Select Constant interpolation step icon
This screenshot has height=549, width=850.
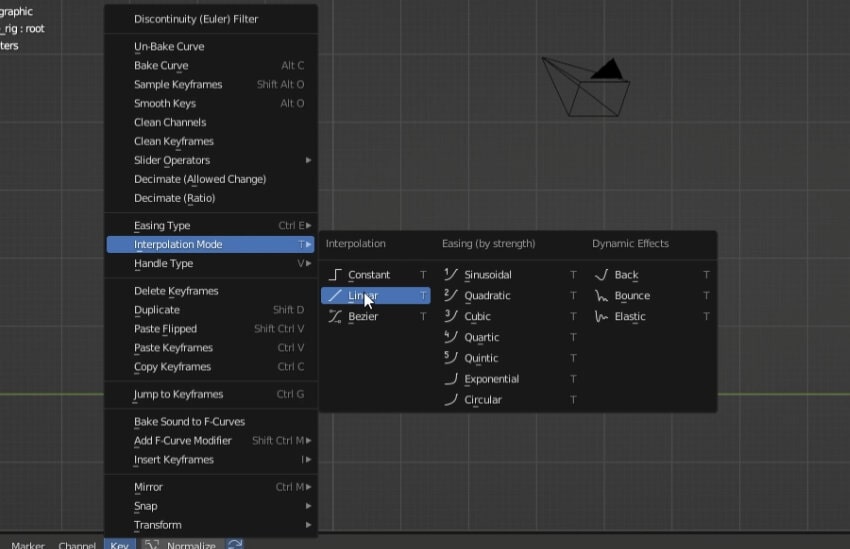(335, 275)
